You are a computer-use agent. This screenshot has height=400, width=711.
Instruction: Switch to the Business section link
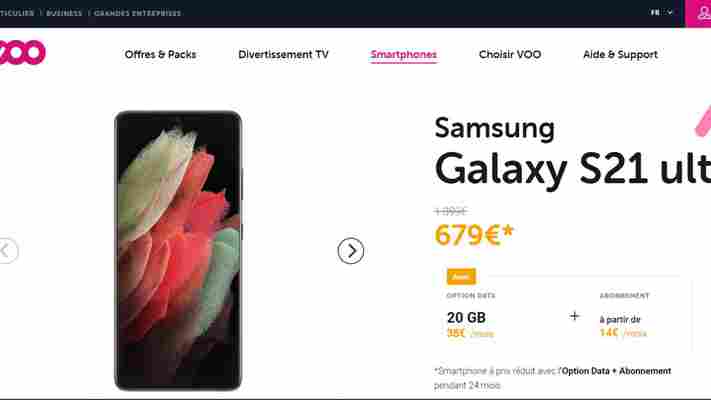click(64, 13)
